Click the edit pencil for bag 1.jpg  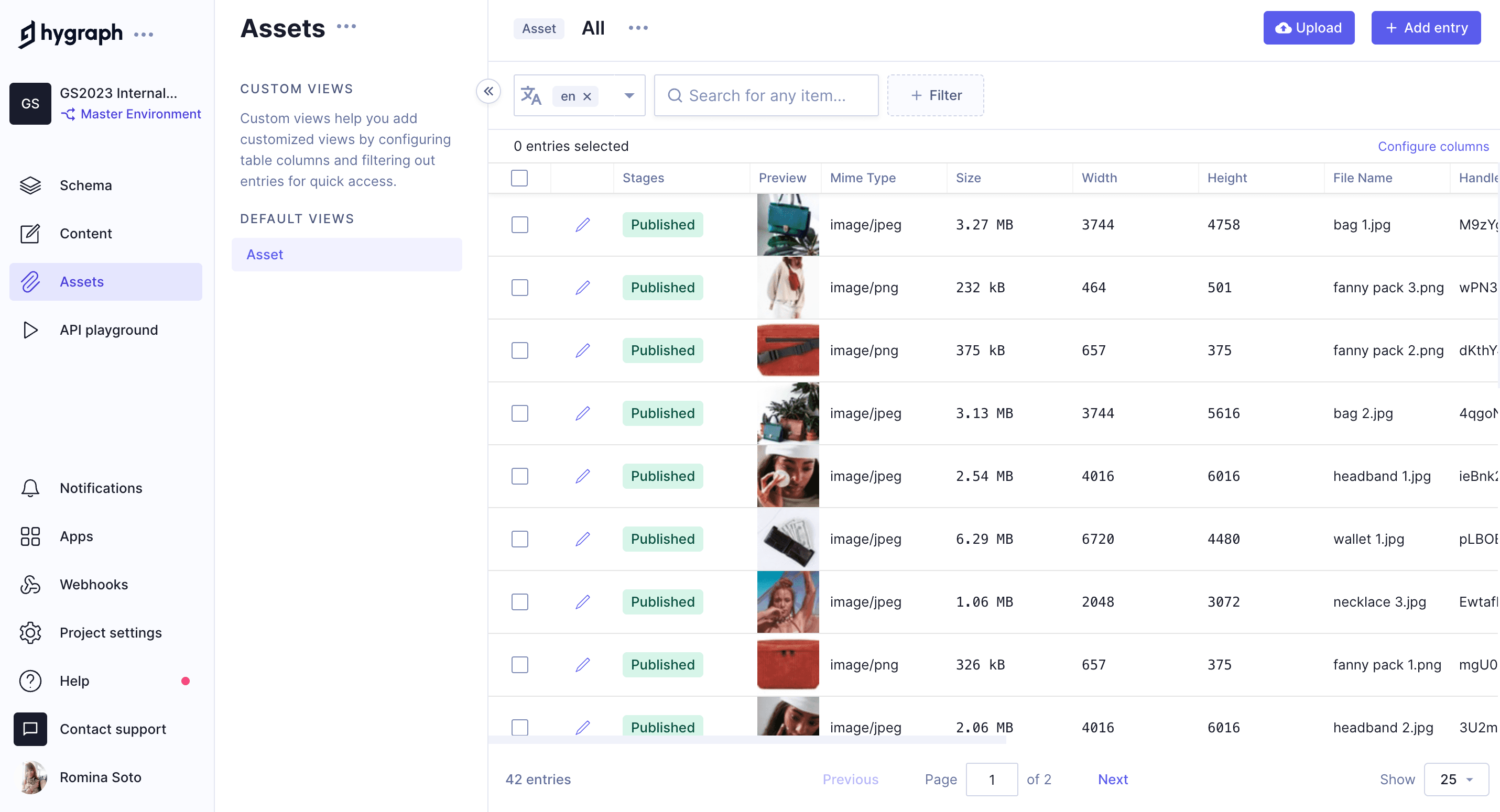582,225
